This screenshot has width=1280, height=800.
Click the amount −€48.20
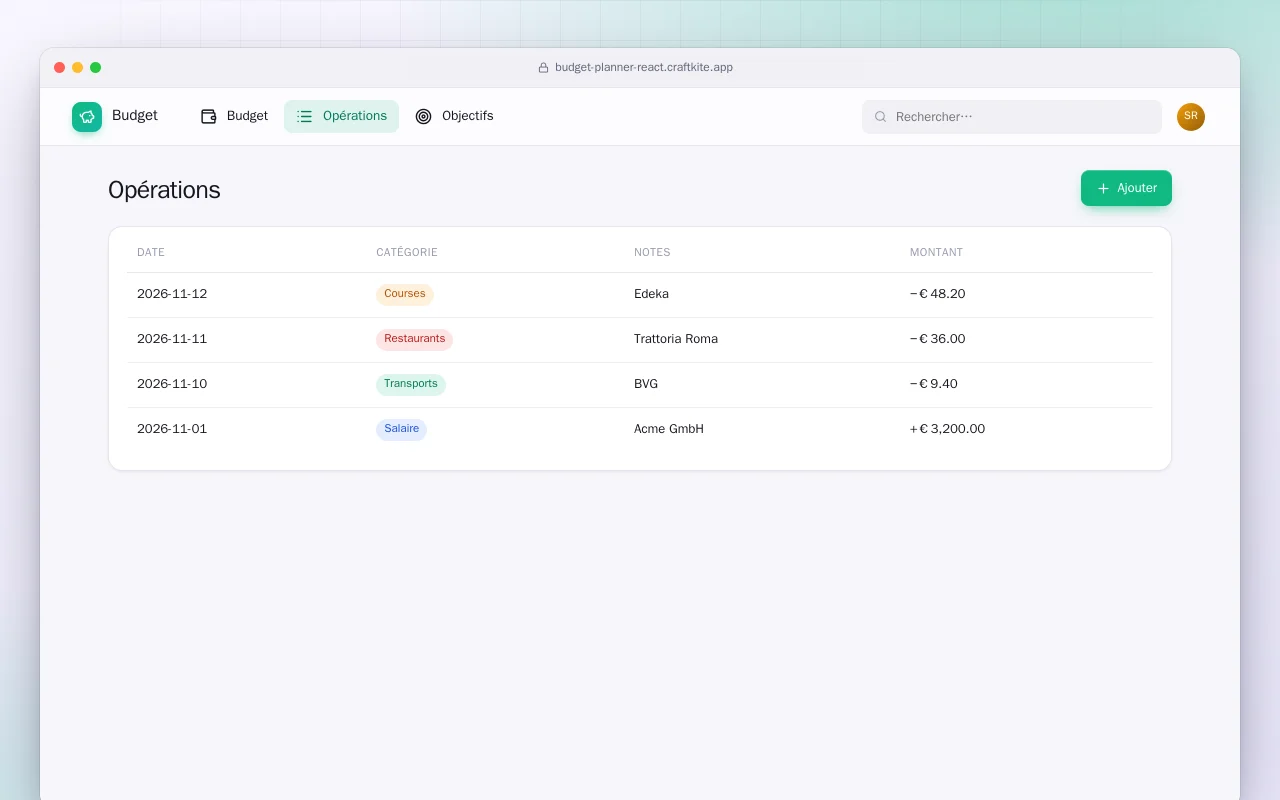tap(938, 294)
